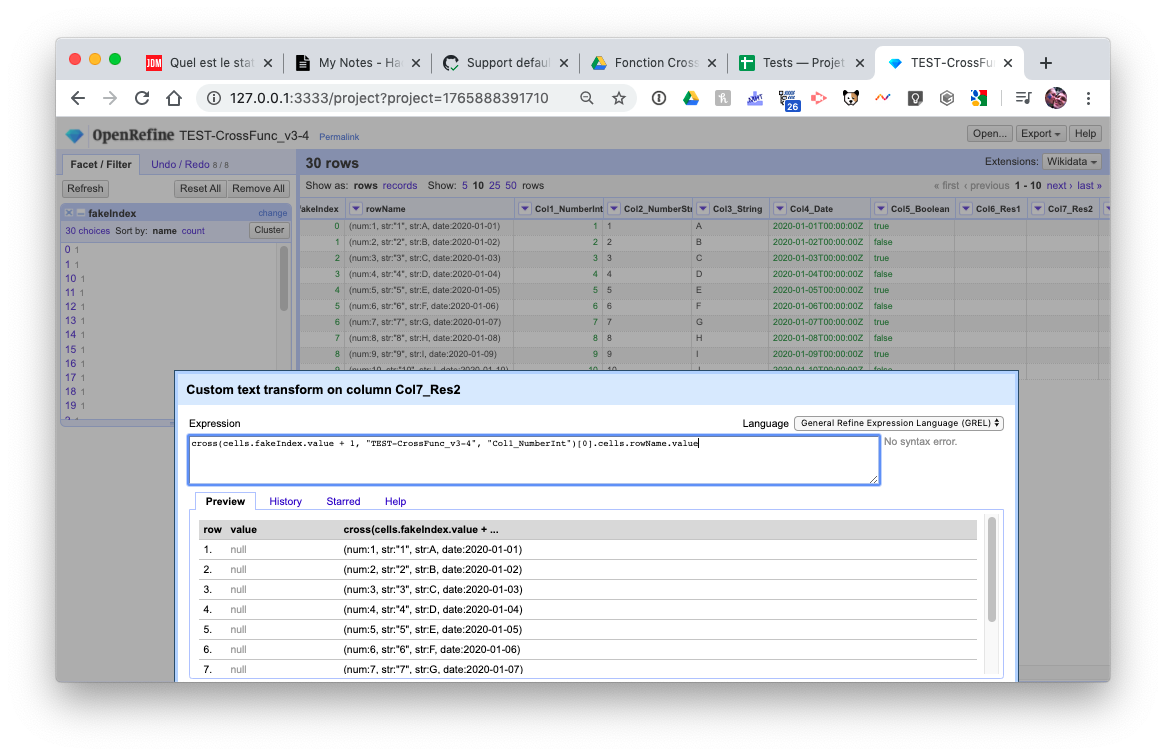Open the Google Drive extension icon
Viewport: 1166px width, 756px height.
691,98
